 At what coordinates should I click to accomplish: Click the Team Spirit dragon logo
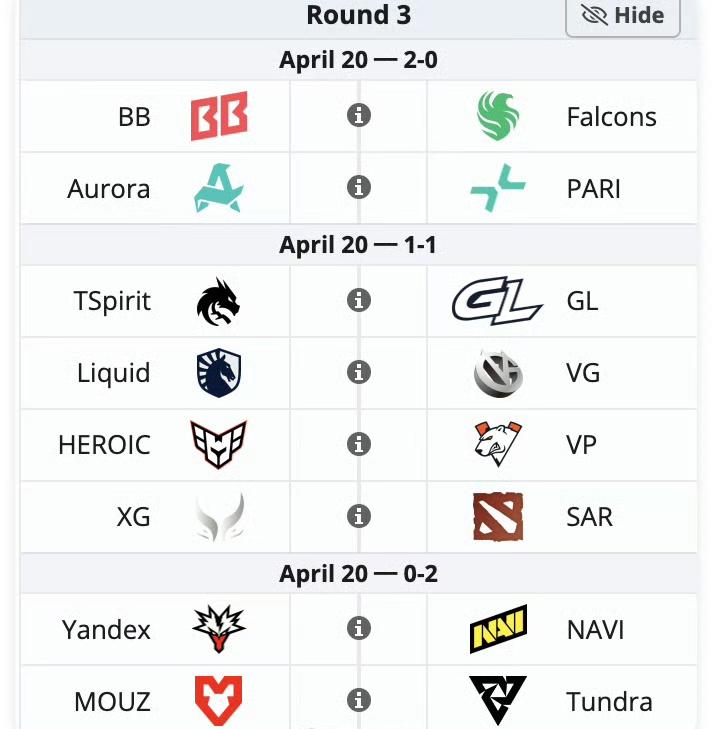[219, 301]
